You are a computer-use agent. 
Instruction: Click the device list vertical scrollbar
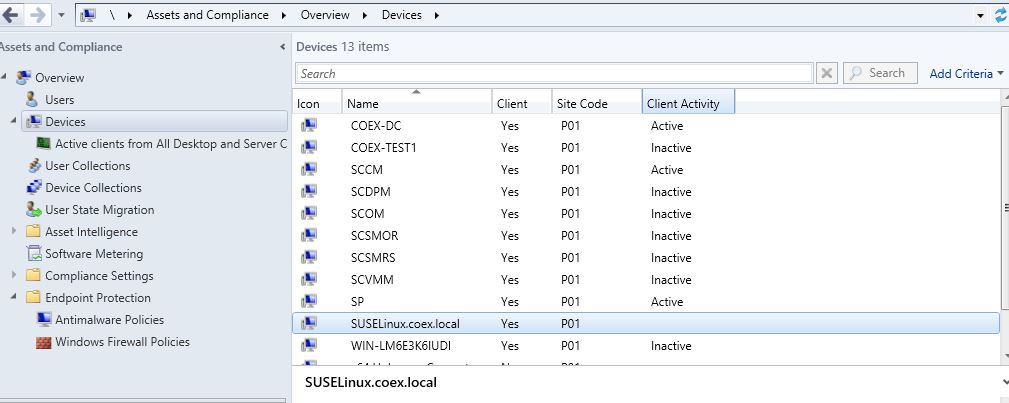tap(1005, 207)
